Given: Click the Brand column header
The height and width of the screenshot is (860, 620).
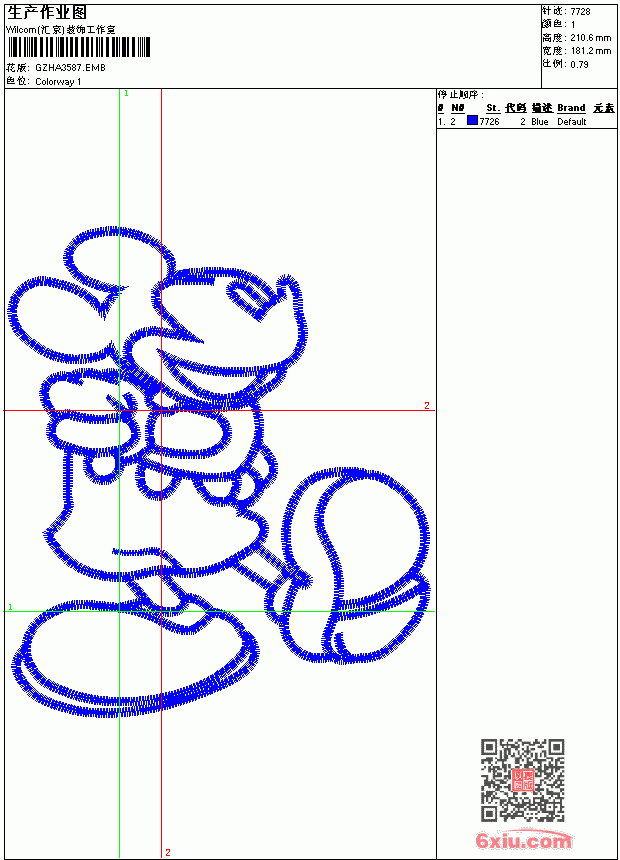Looking at the screenshot, I should click(571, 108).
